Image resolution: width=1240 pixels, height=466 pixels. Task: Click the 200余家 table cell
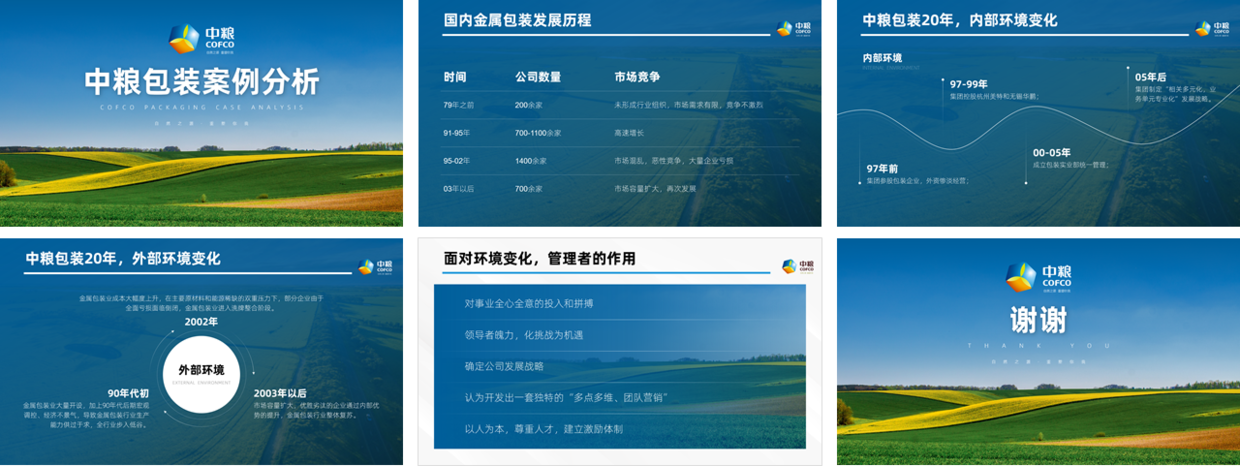click(528, 105)
